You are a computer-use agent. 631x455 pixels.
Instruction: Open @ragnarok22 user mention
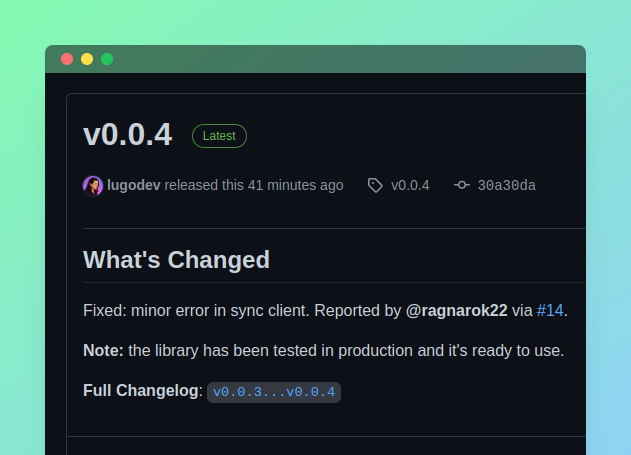[x=456, y=311]
